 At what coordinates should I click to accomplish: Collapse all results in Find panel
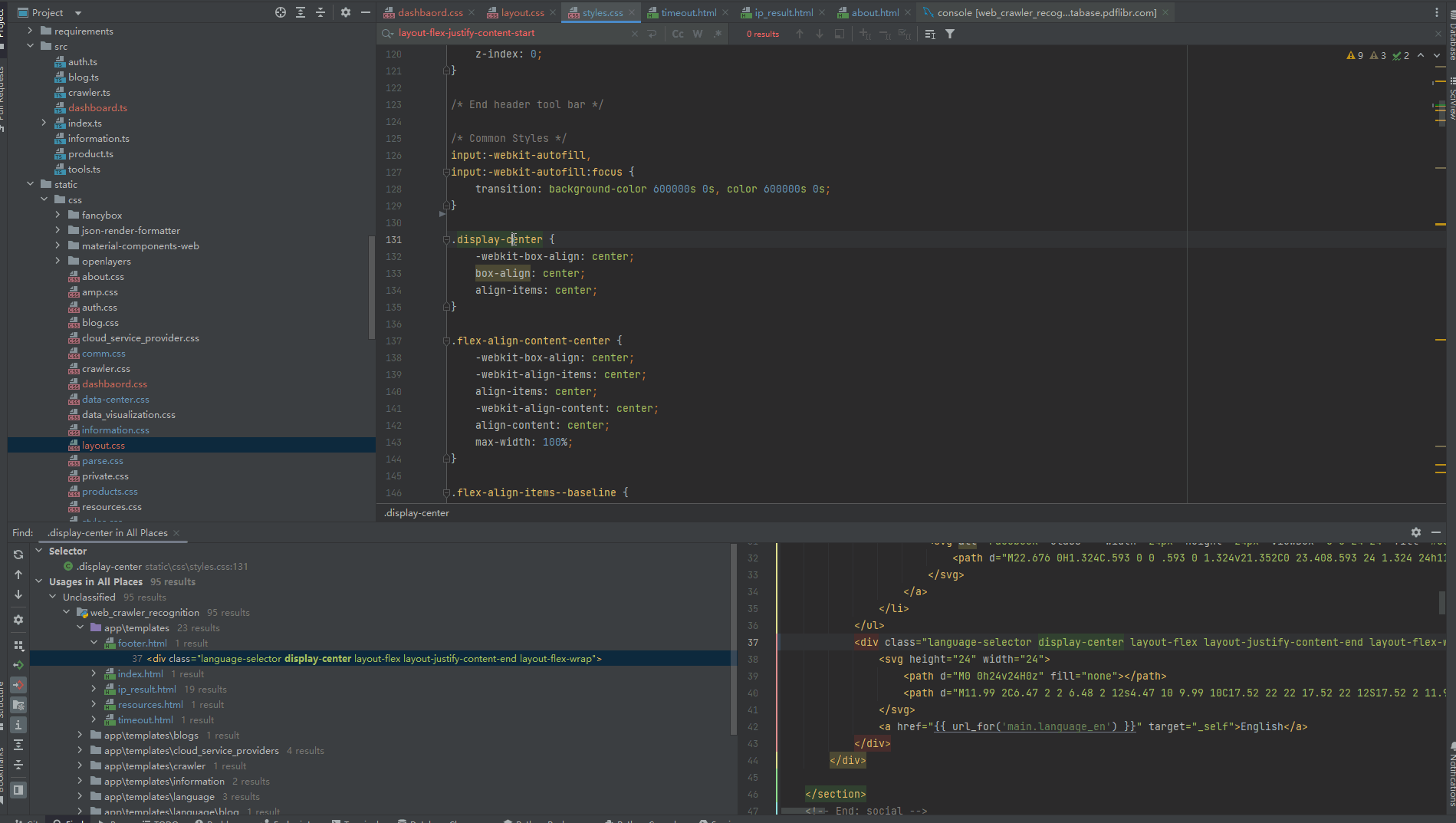point(18,765)
